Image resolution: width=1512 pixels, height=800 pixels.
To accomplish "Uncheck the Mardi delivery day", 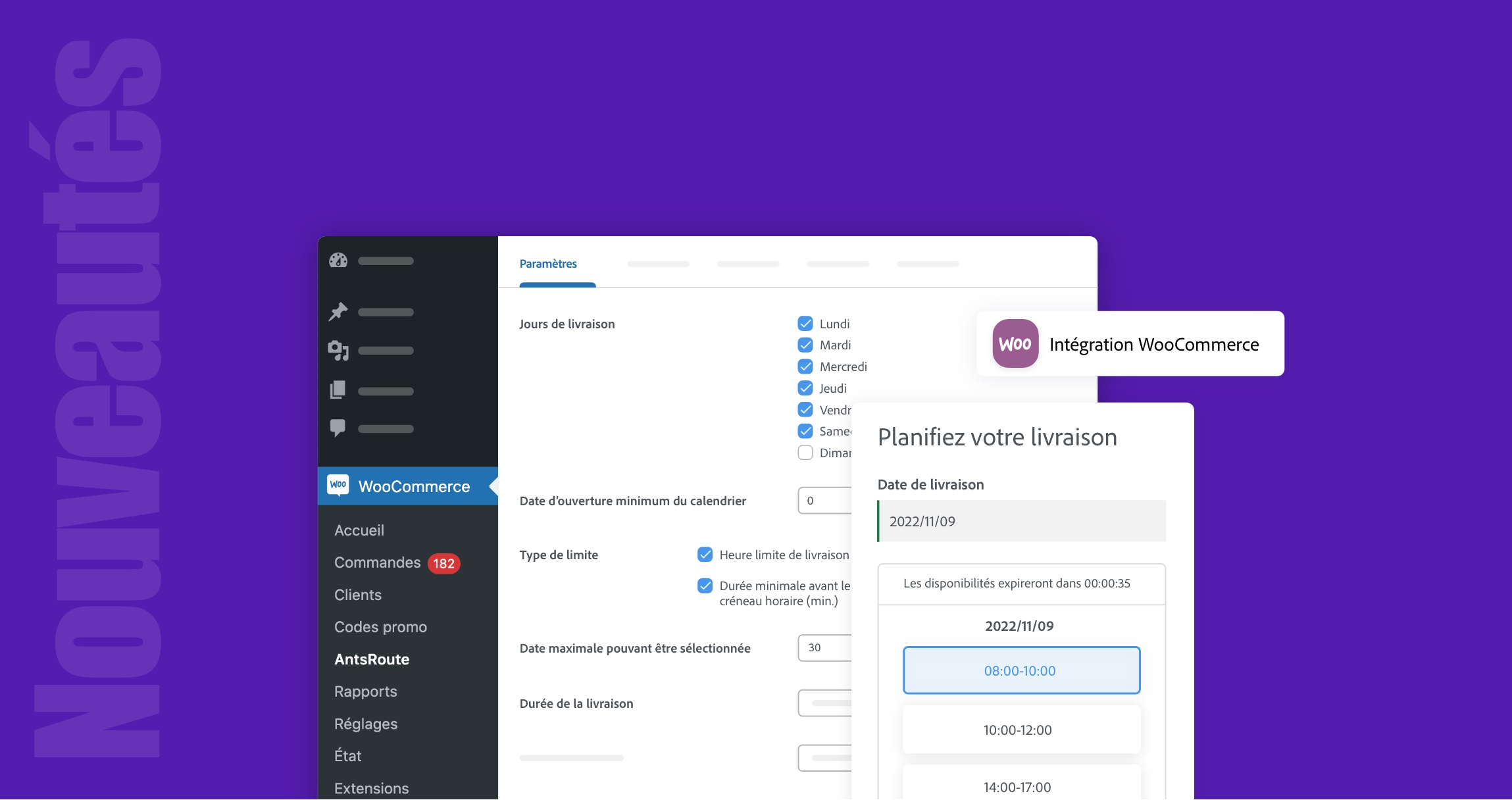I will pyautogui.click(x=805, y=345).
